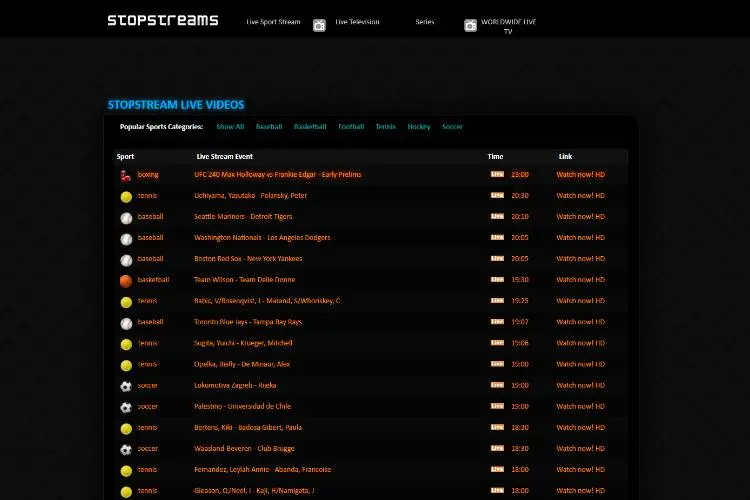Click the stopstreams site logo
This screenshot has height=500, width=750.
pyautogui.click(x=163, y=21)
